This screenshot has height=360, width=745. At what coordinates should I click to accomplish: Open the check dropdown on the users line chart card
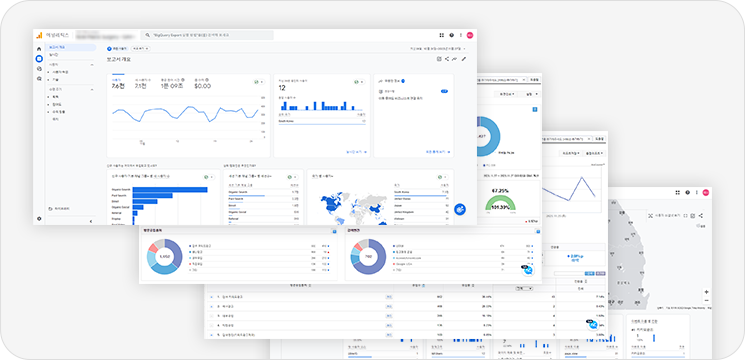259,82
